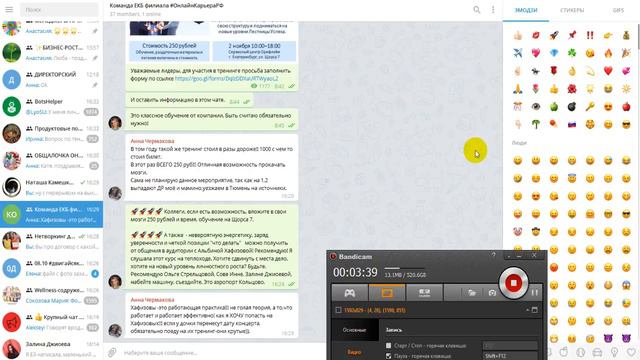The height and width of the screenshot is (360, 640).
Task: Click Bandicam fullscreen capture area icon
Action: 534,310
